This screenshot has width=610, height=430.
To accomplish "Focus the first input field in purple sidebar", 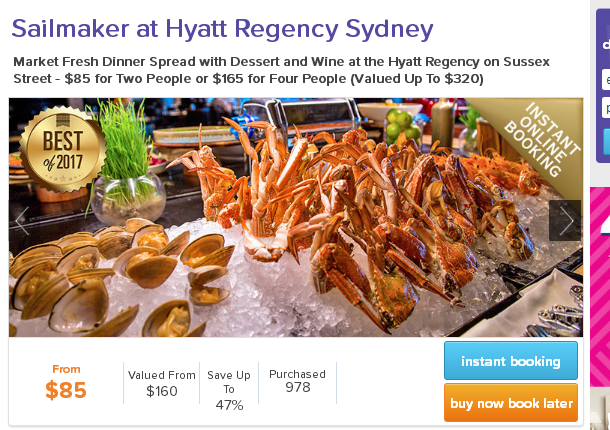I will [x=606, y=79].
